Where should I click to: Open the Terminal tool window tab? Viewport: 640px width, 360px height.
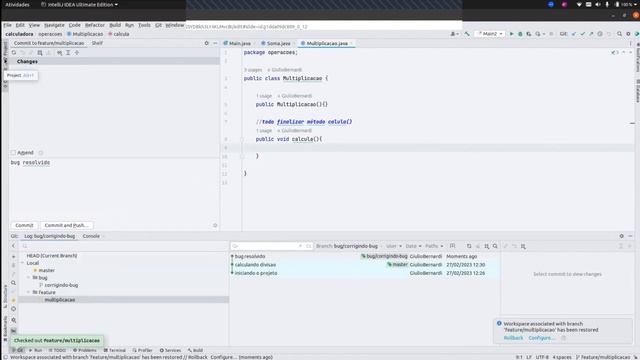coord(115,350)
